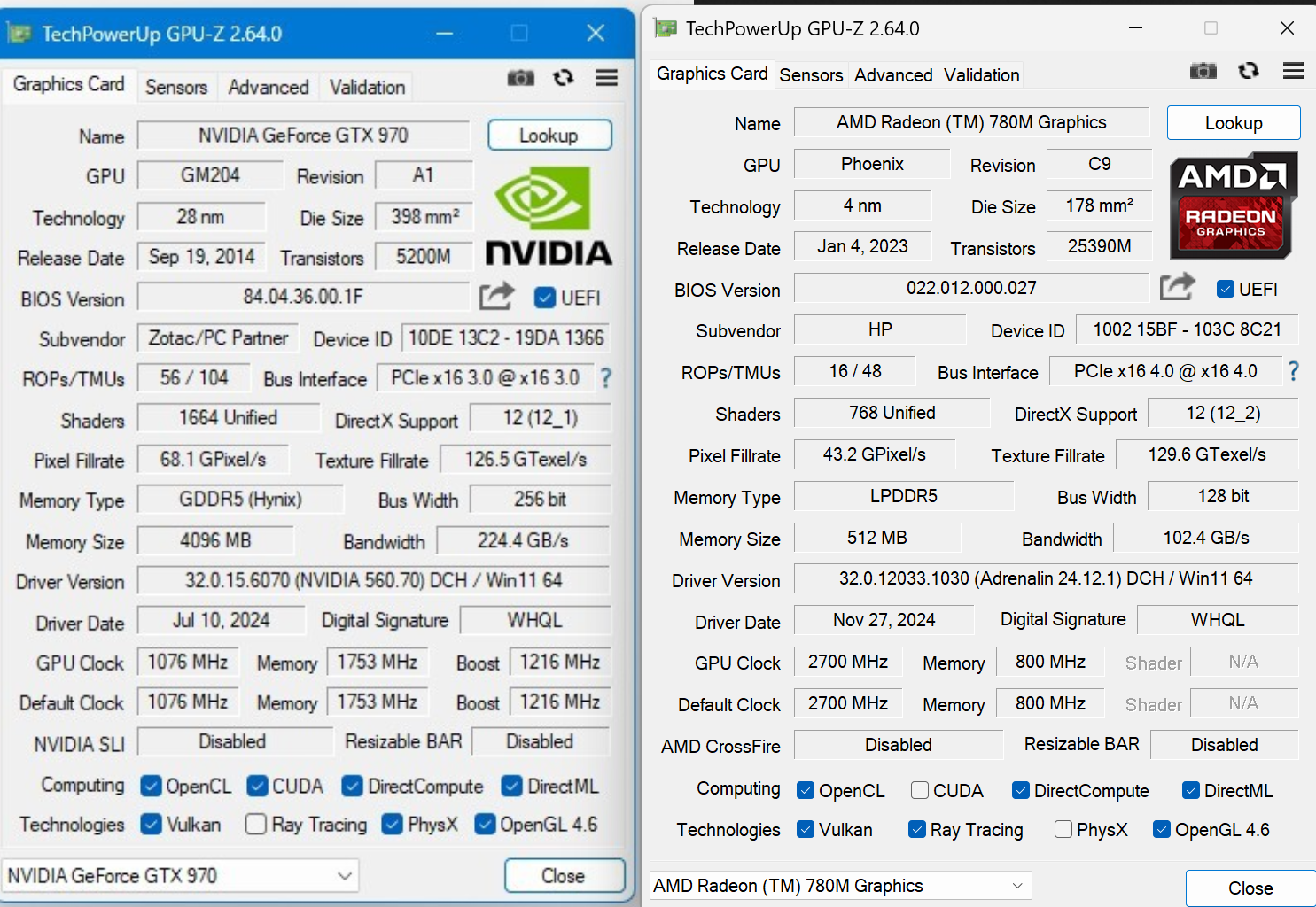The height and width of the screenshot is (907, 1316).
Task: Click Bus Interface question mark in GTX 970 window
Action: 606,378
